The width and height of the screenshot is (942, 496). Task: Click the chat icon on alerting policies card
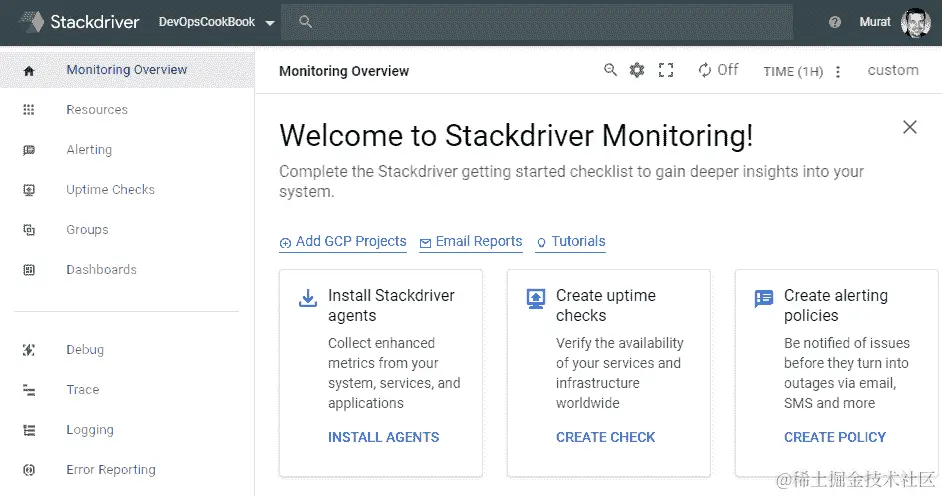(x=764, y=298)
